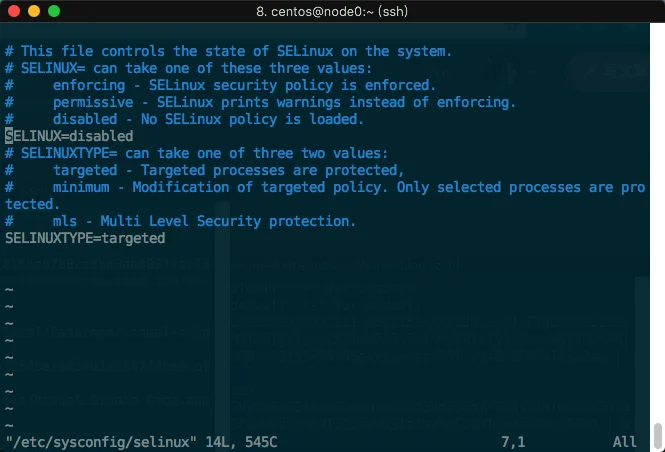Click the SELINUXTYPE=targeted line
Viewport: 665px width, 452px height.
point(85,239)
